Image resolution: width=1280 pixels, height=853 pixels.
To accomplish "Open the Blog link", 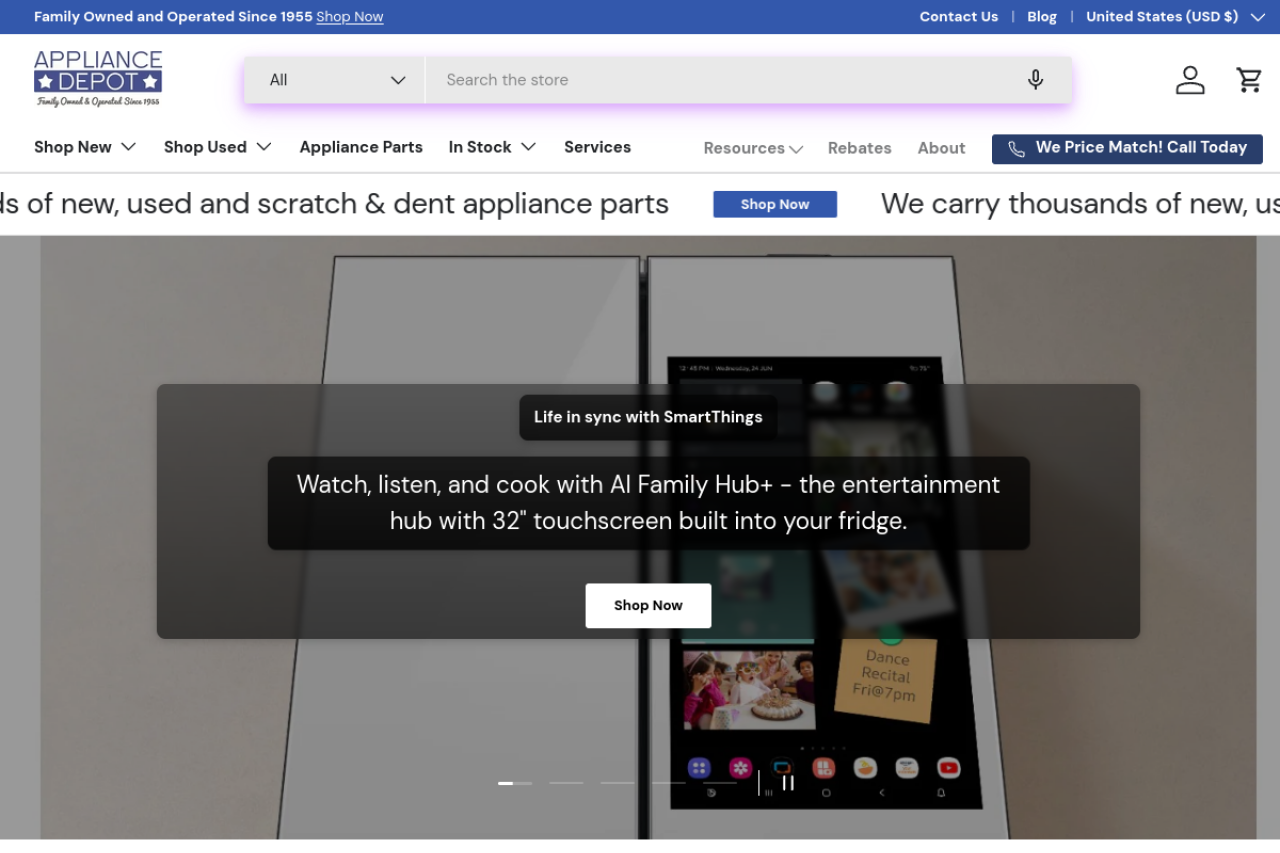I will [x=1042, y=17].
